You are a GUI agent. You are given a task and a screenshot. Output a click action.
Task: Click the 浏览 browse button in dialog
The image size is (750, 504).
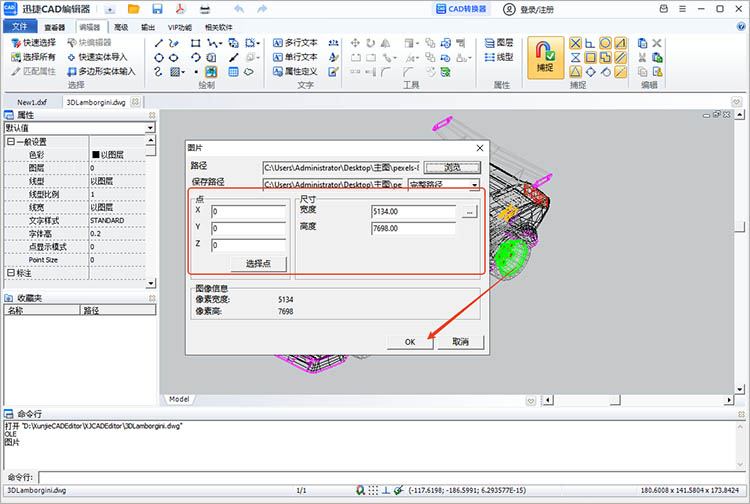pos(452,167)
